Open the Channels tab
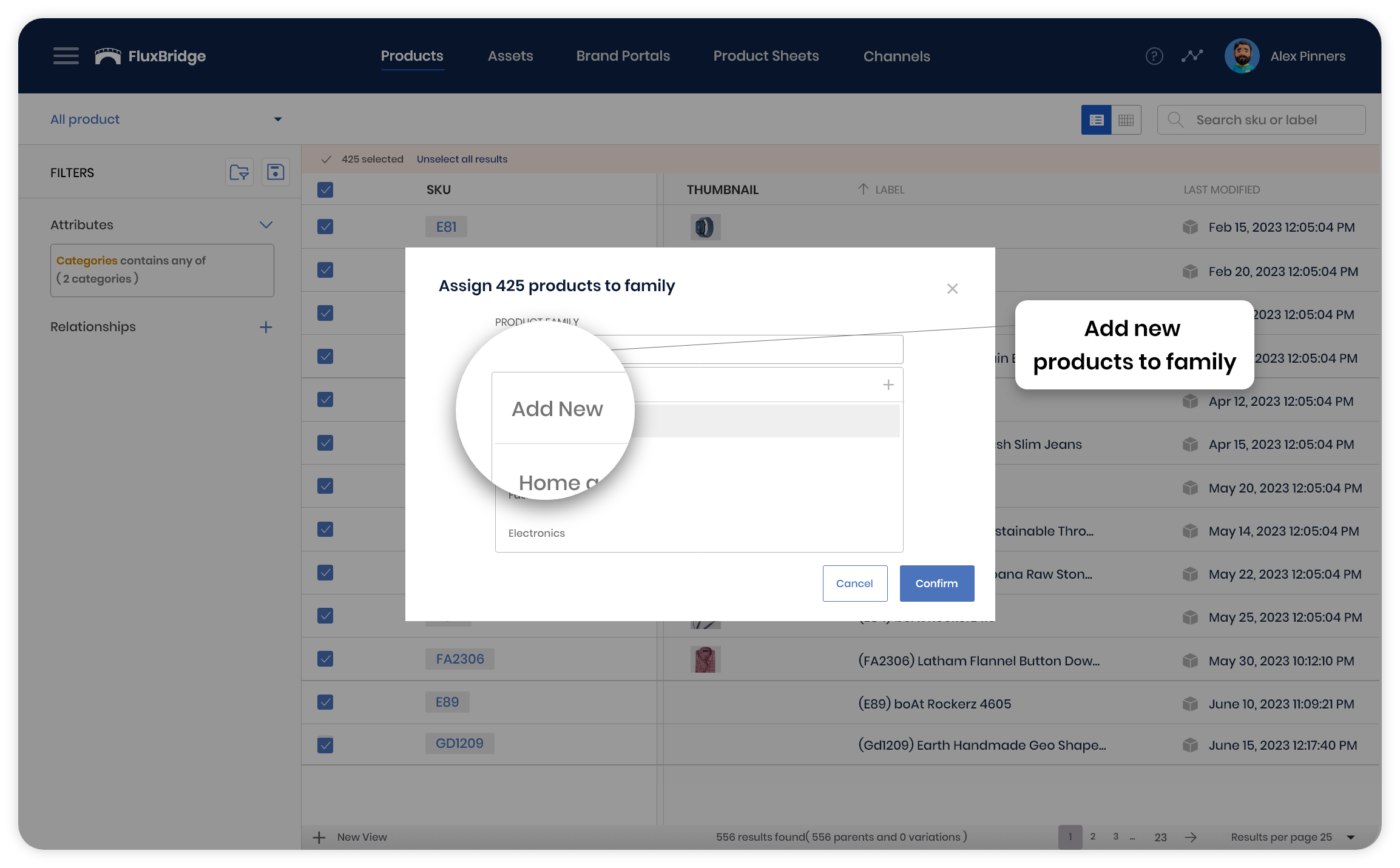 point(896,56)
